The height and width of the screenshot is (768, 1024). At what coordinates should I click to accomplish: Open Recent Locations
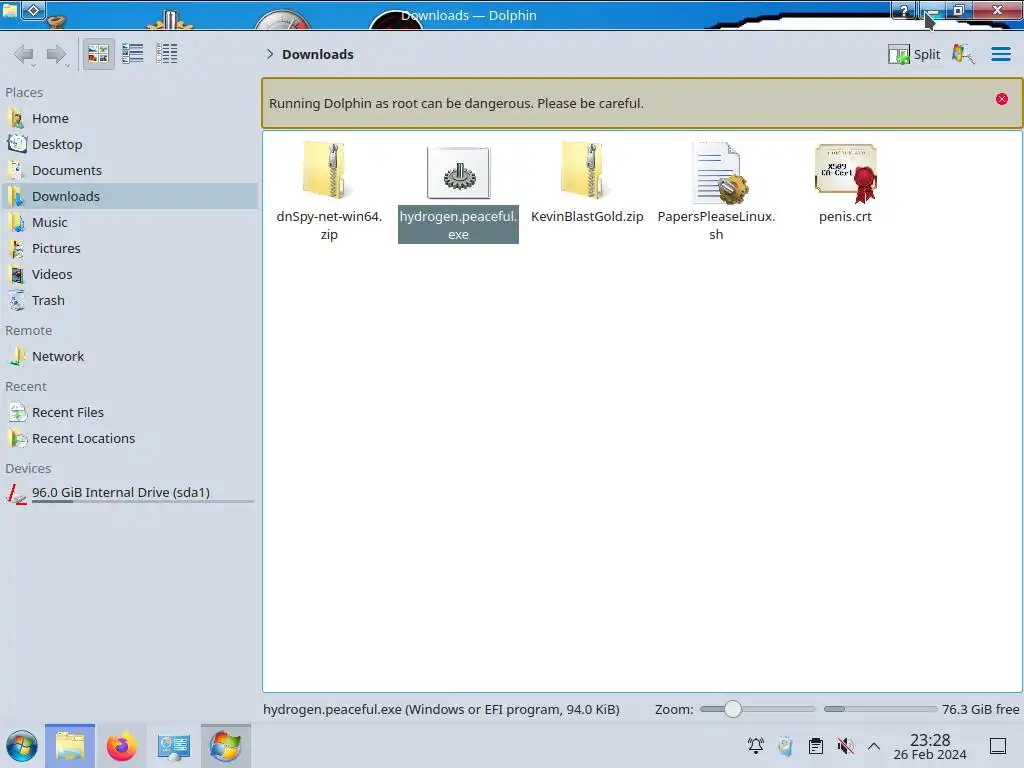[131, 439]
